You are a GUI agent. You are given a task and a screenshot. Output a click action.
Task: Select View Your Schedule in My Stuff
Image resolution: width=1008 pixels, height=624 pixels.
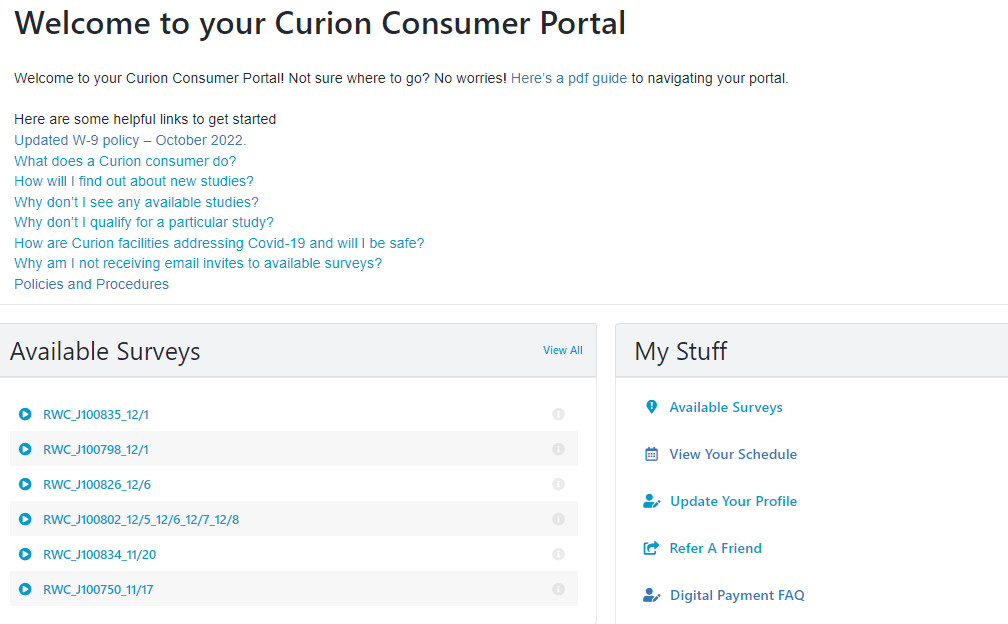733,454
